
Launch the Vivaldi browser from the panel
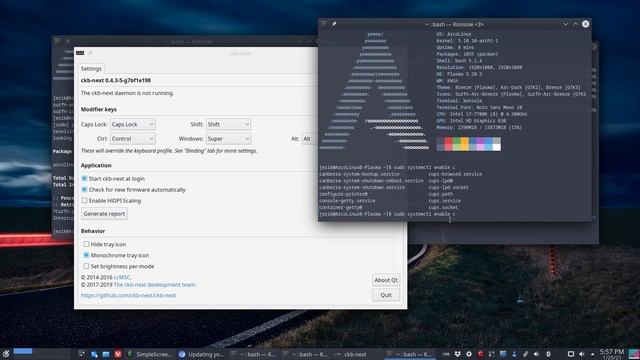[x=118, y=354]
